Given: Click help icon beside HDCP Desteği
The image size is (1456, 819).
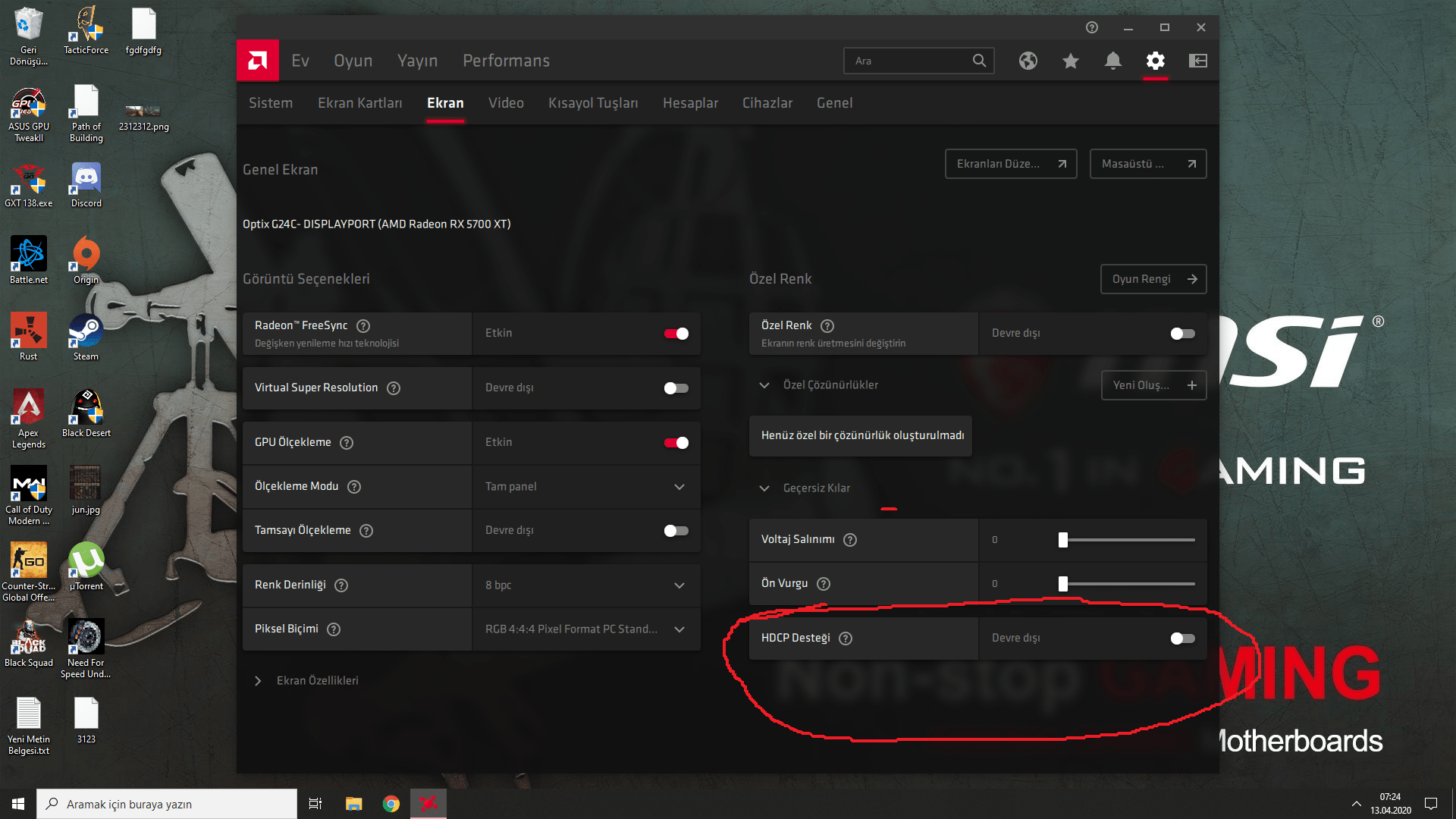Looking at the screenshot, I should tap(846, 639).
